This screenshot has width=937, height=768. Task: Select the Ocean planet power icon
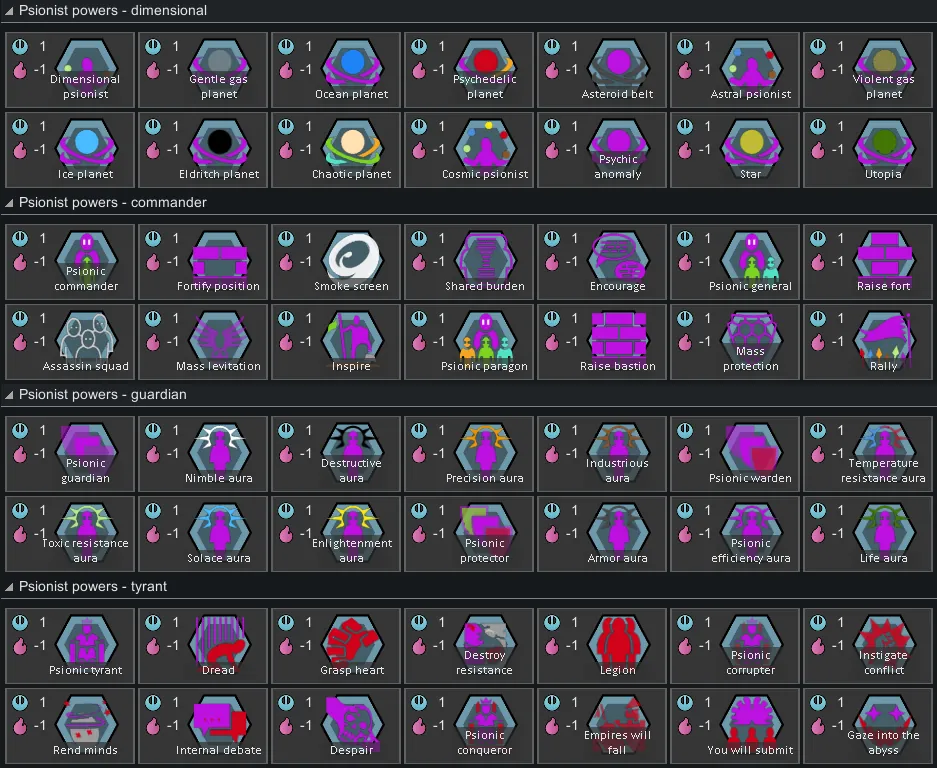(x=352, y=63)
